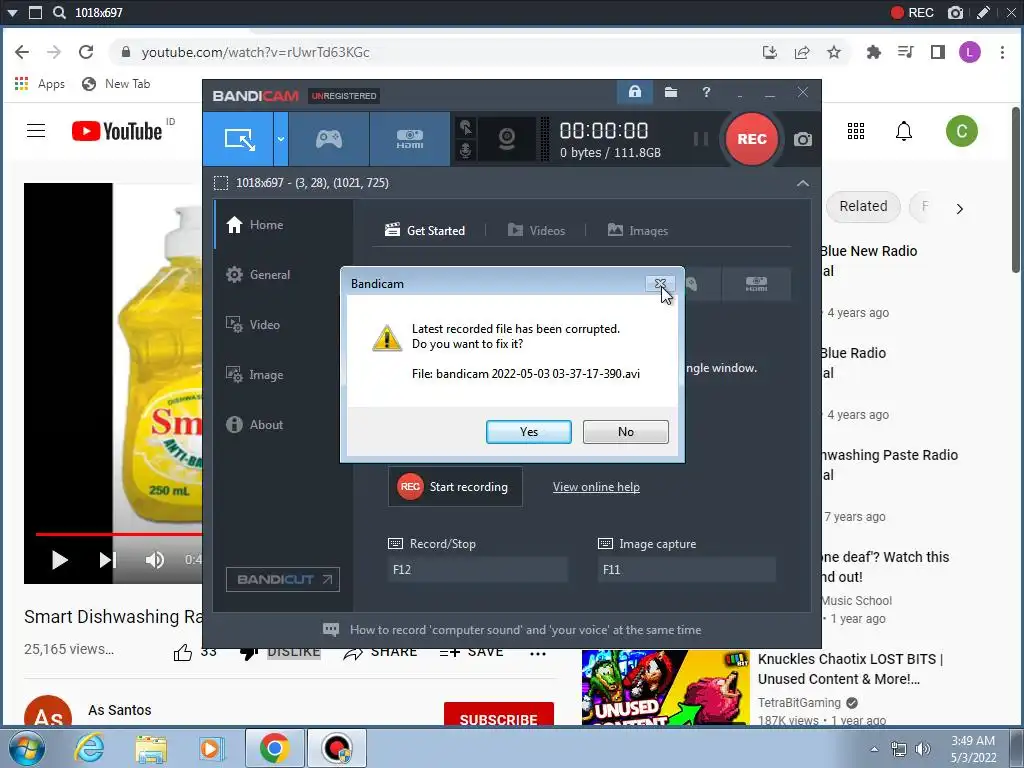Open the video more actions ellipsis
The width and height of the screenshot is (1024, 768).
pos(537,653)
